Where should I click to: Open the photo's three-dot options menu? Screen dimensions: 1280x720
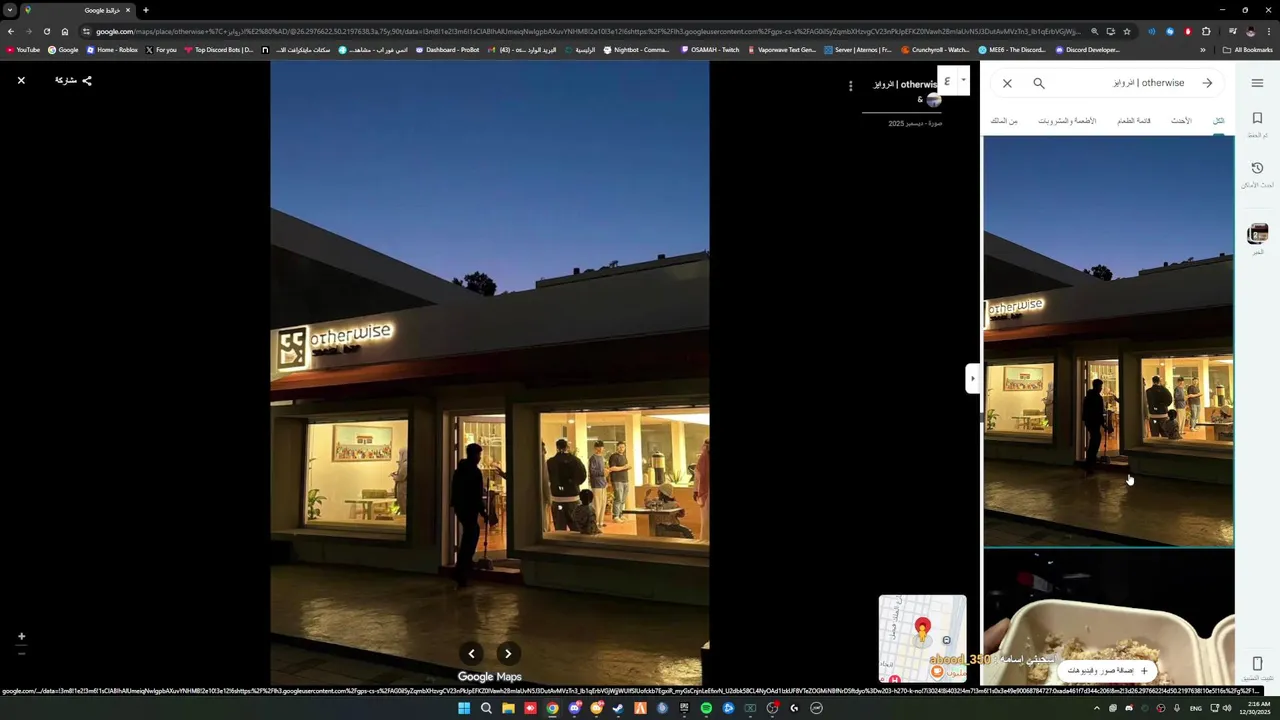point(851,86)
